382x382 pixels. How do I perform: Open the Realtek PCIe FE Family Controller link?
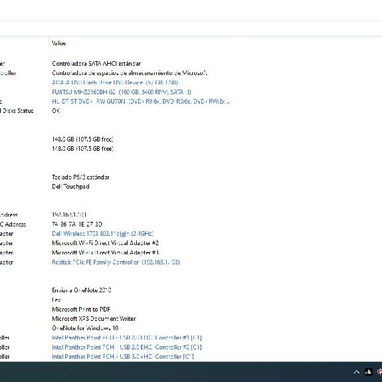pos(116,262)
